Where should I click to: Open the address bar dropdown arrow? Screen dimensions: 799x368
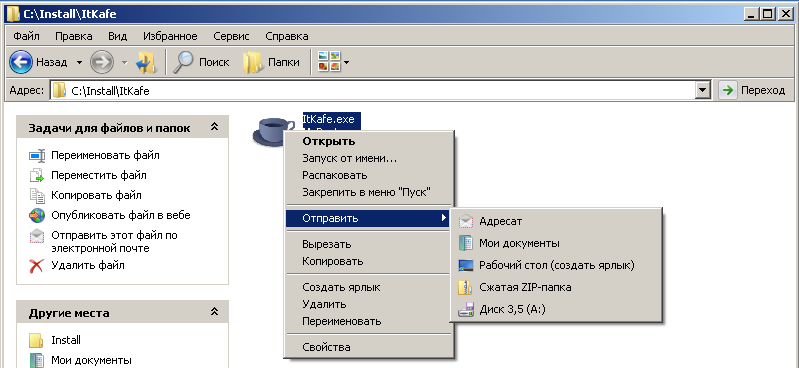click(703, 90)
